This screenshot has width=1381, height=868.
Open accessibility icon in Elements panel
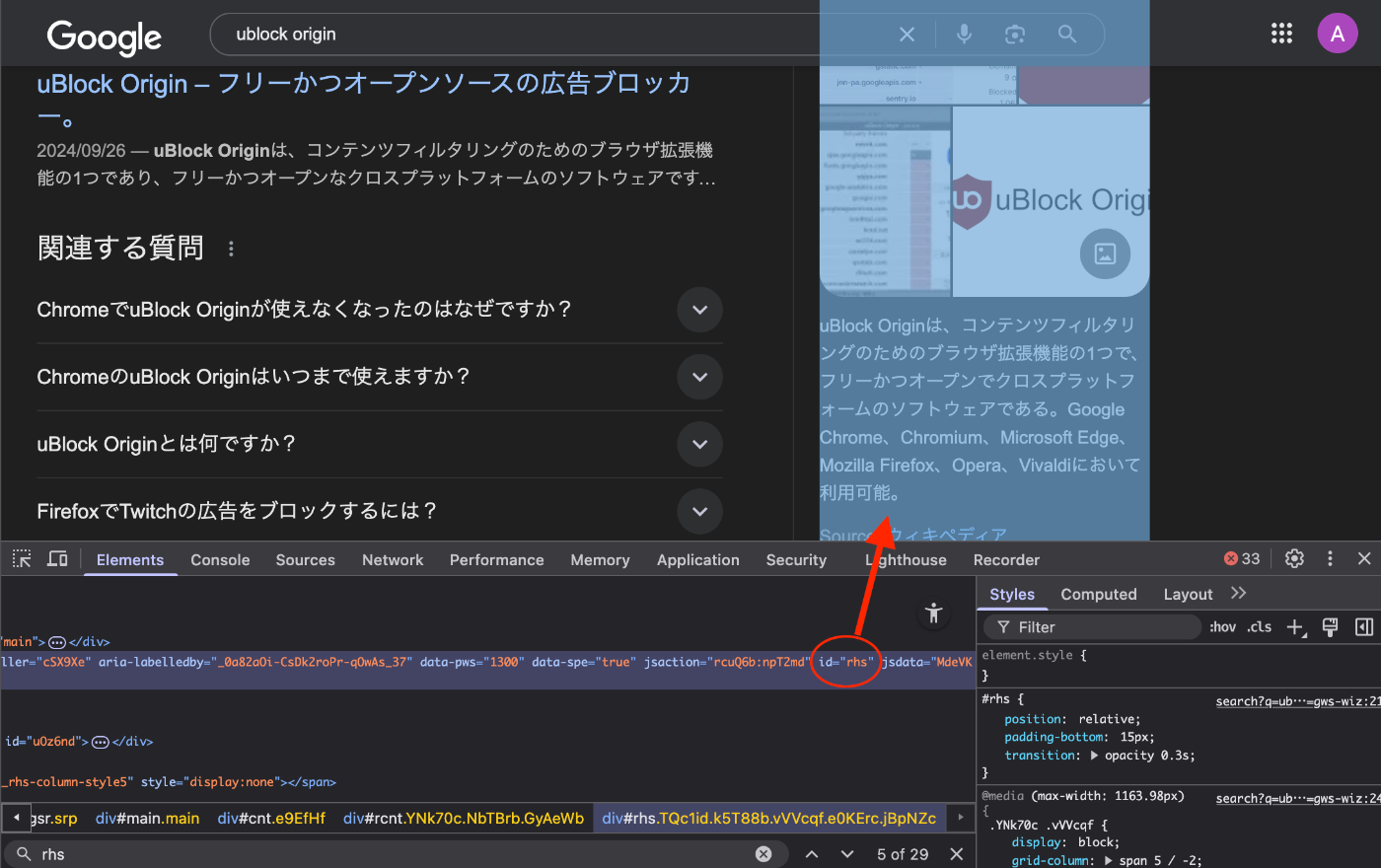(933, 614)
